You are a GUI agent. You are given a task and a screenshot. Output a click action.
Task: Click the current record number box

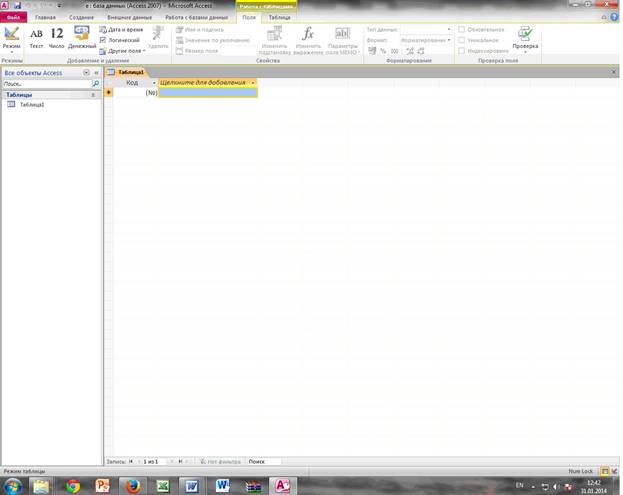(154, 462)
